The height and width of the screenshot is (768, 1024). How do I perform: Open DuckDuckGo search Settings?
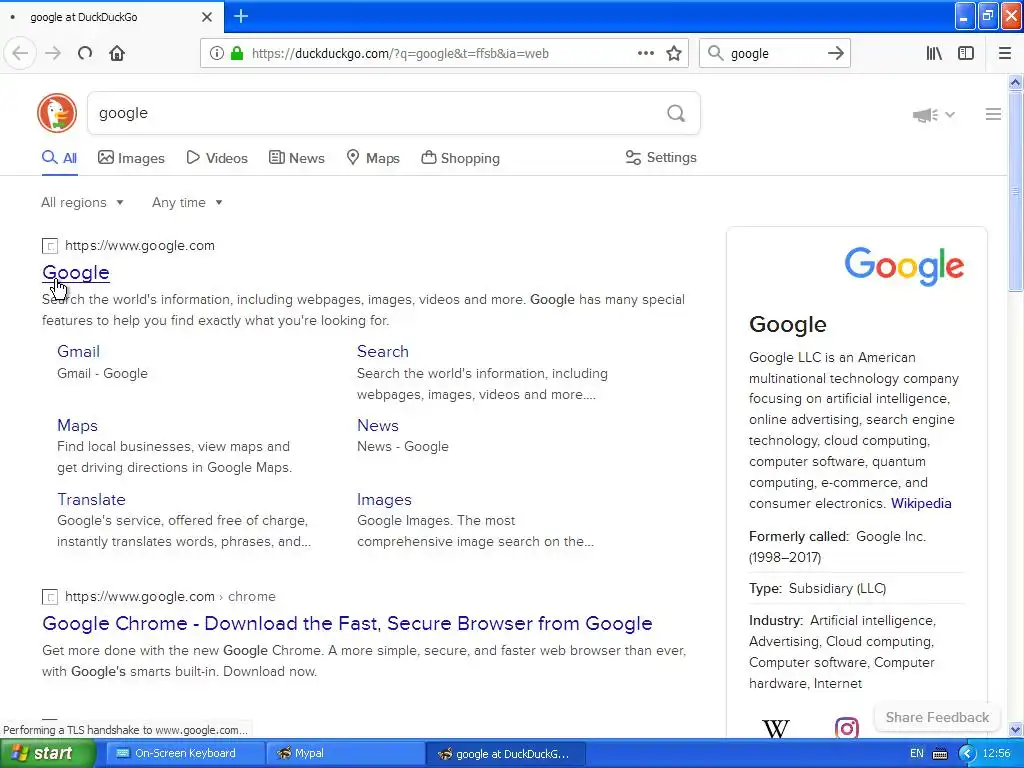pyautogui.click(x=661, y=157)
